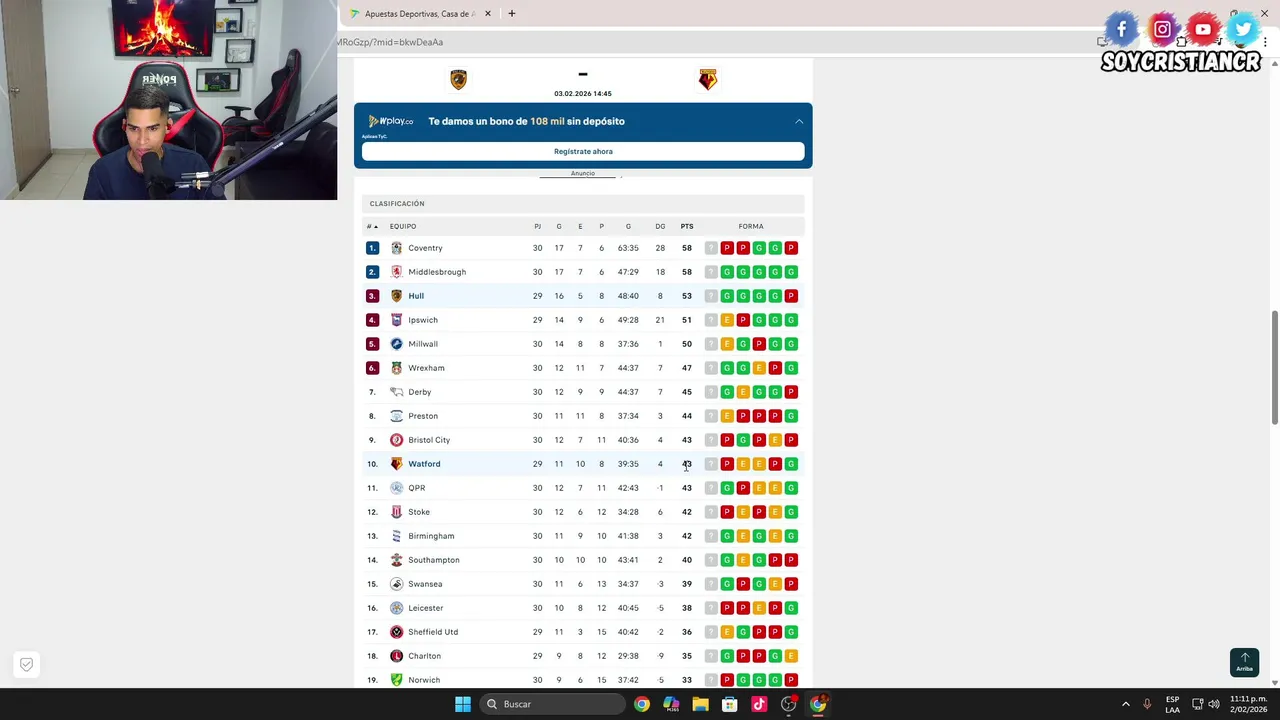1280x720 pixels.
Task: Click the microphone icon in system tray
Action: [1147, 704]
